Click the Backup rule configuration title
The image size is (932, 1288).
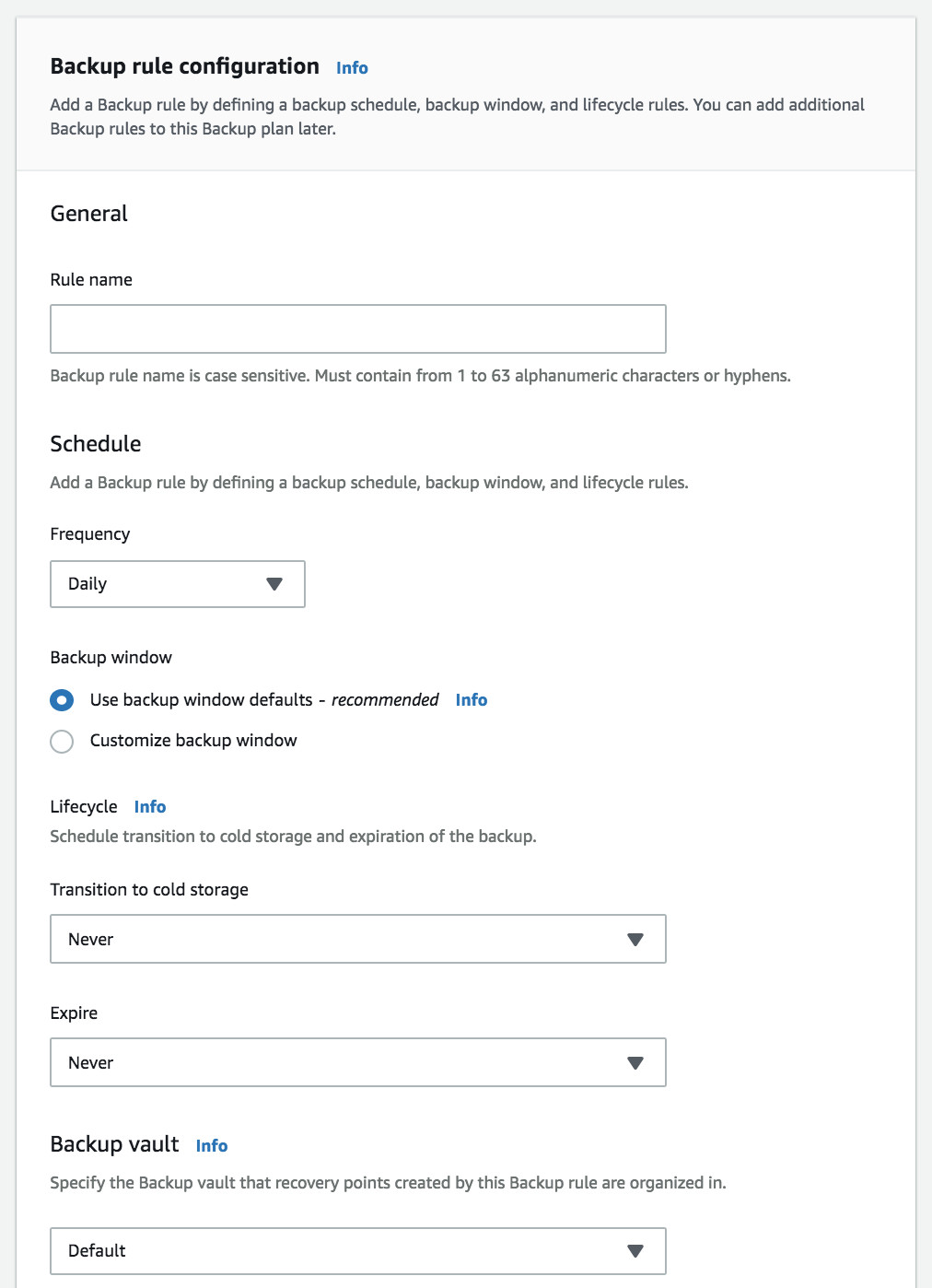[x=184, y=66]
